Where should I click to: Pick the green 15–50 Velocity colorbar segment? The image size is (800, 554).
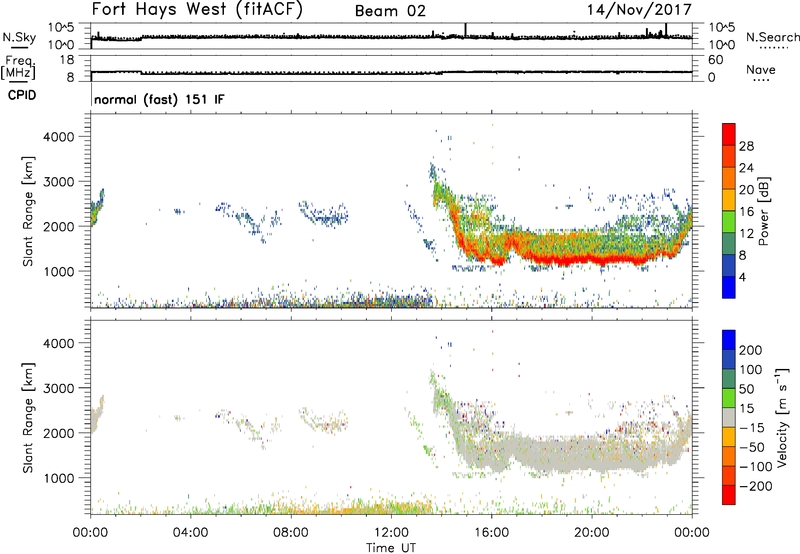point(729,398)
